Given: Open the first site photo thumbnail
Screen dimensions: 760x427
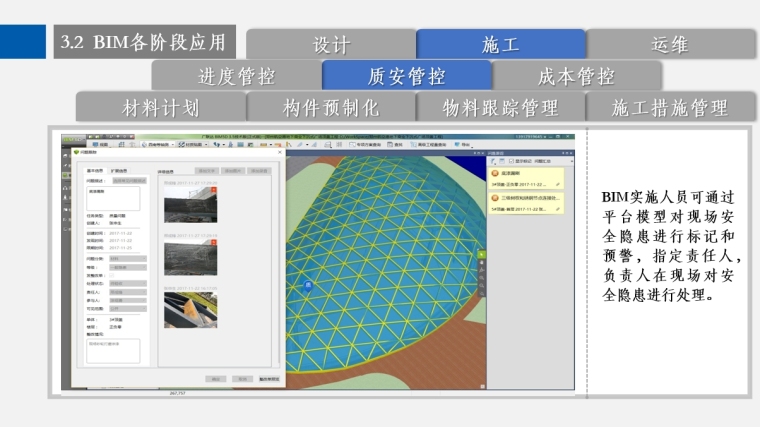Looking at the screenshot, I should click(x=183, y=207).
